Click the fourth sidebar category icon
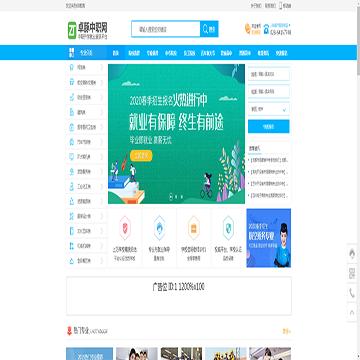Screen dimensions: 360x360 pyautogui.click(x=71, y=112)
